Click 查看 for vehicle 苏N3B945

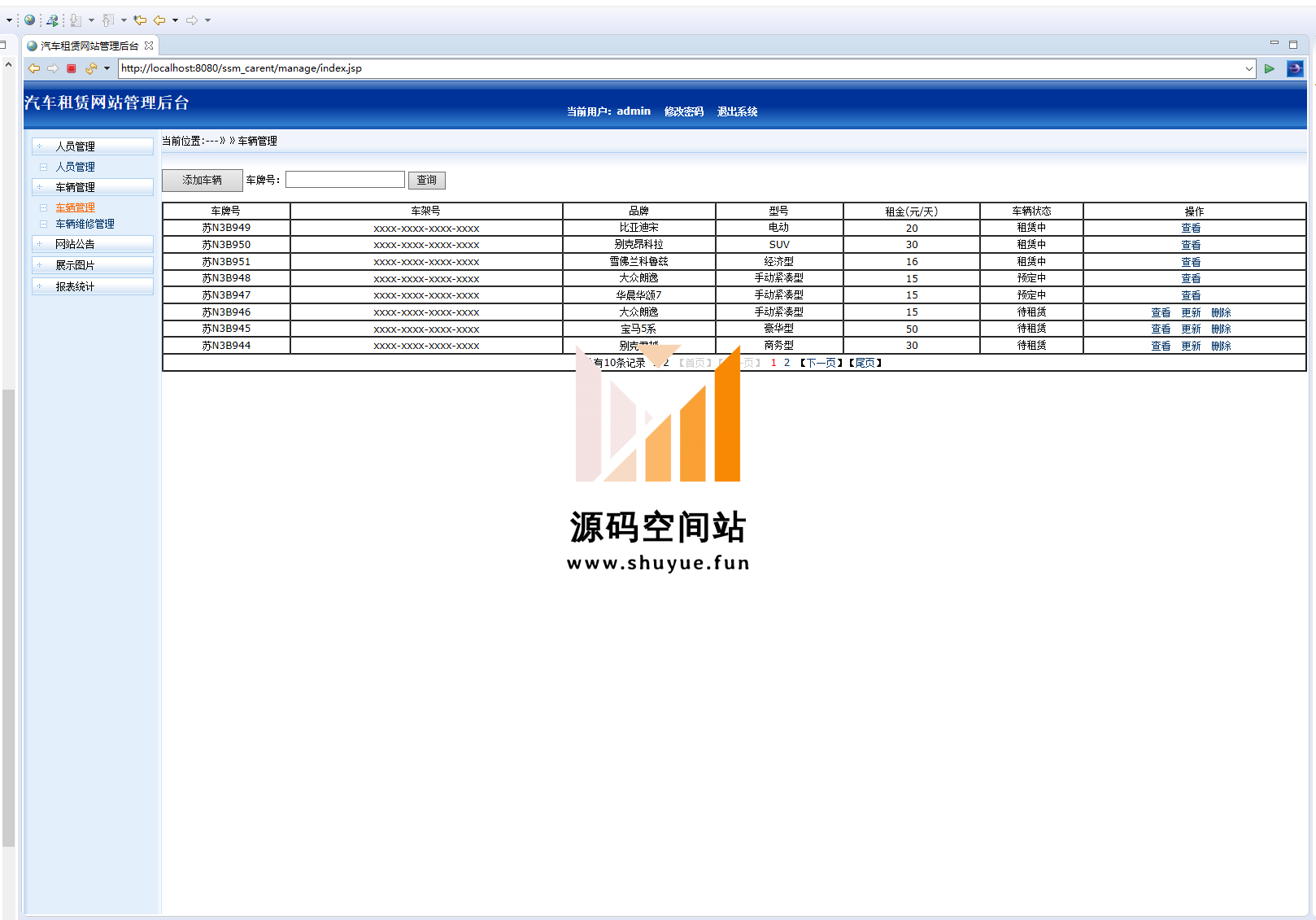click(x=1161, y=329)
